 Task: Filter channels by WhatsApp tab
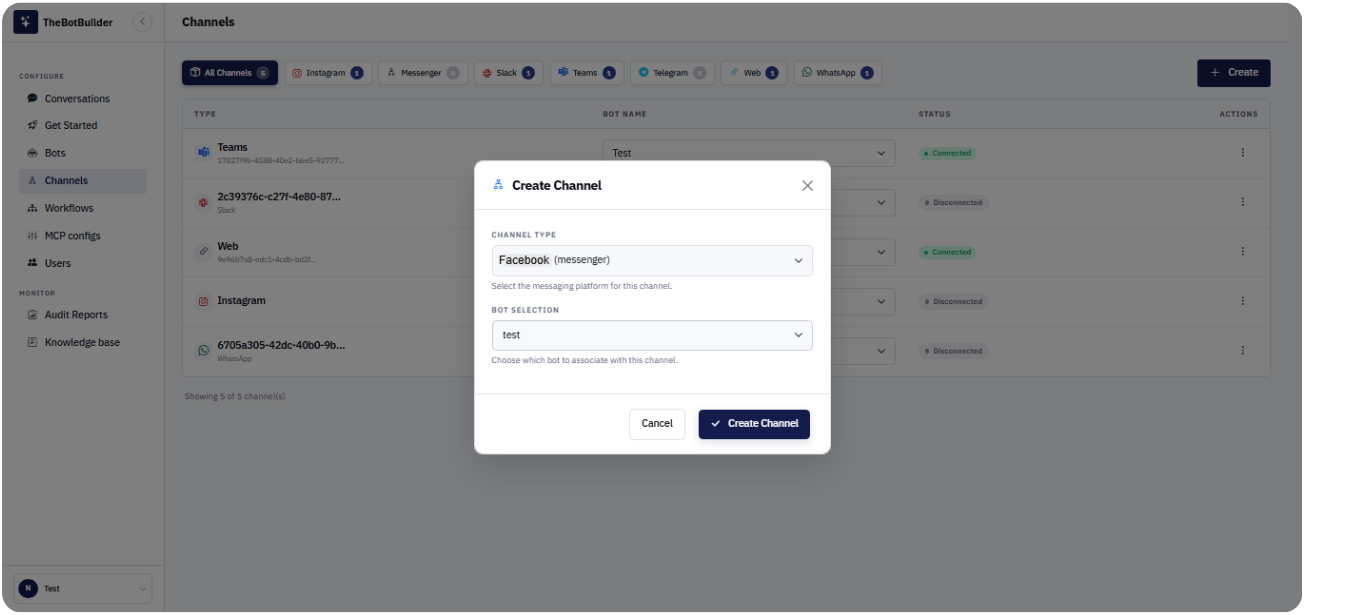(x=838, y=73)
